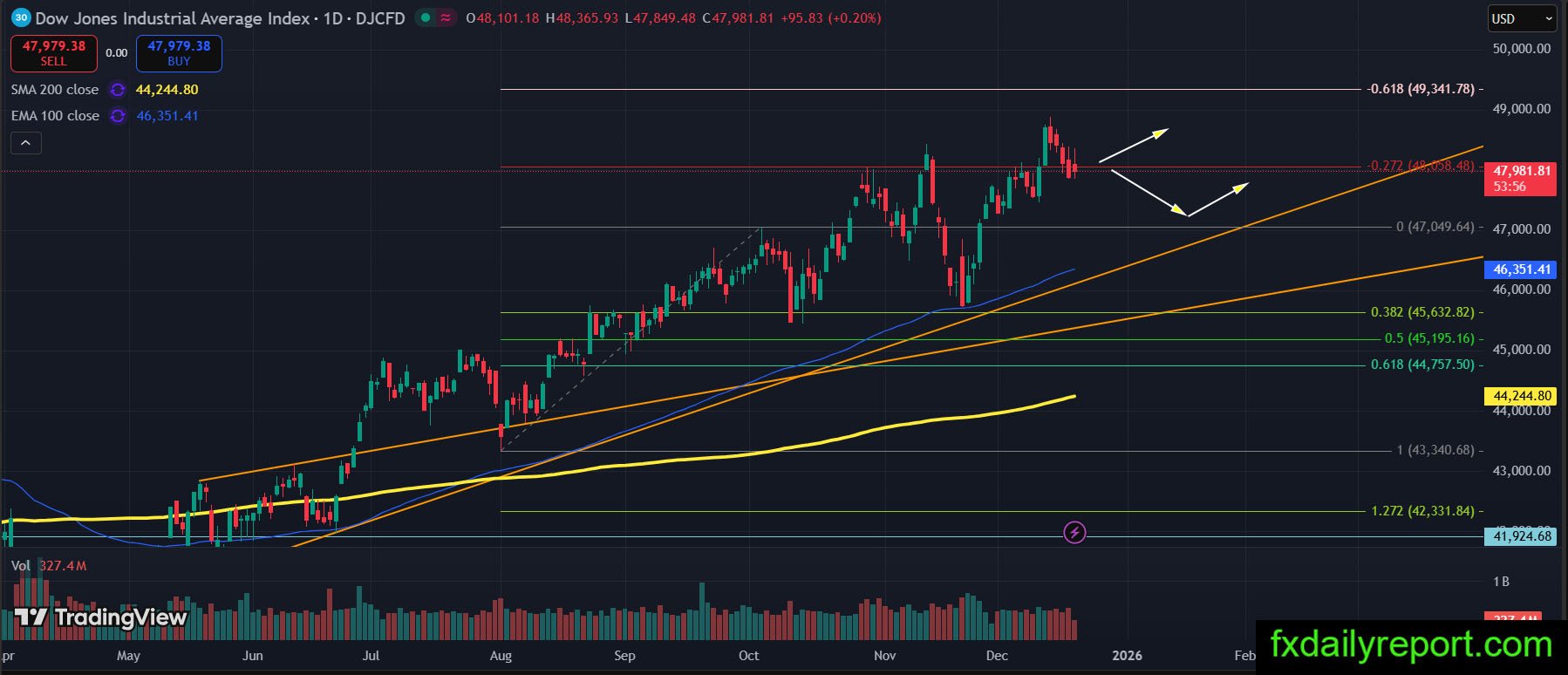This screenshot has height=675, width=1568.
Task: Click the 2026 label on the time axis
Action: pos(1127,656)
